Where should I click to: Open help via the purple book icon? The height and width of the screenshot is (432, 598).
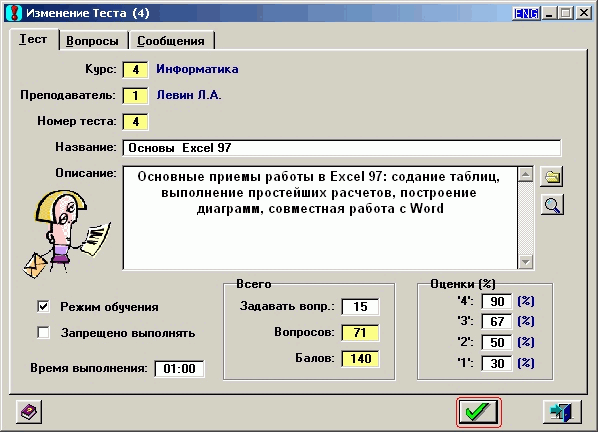point(29,412)
